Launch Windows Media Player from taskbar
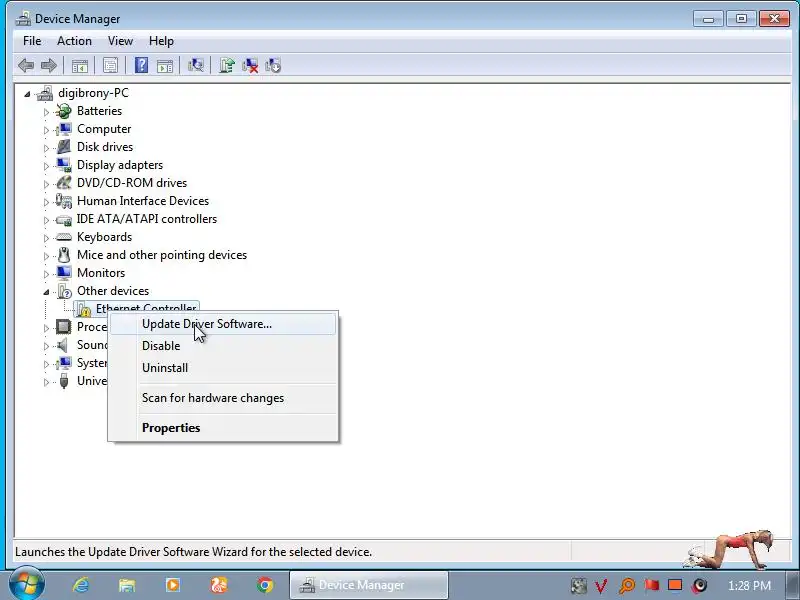 [x=172, y=585]
